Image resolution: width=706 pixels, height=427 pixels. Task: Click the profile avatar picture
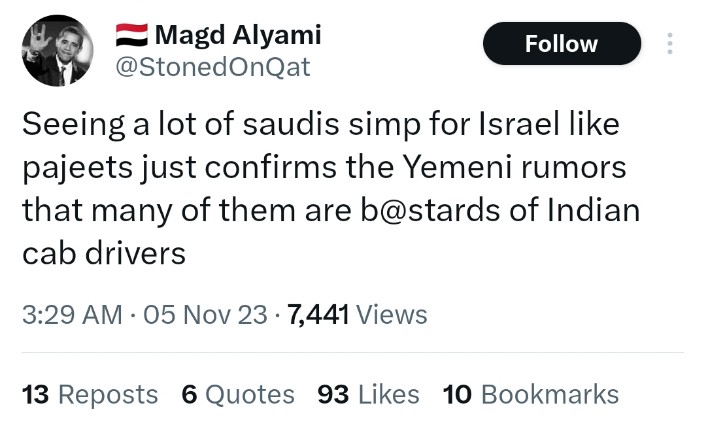coord(58,50)
